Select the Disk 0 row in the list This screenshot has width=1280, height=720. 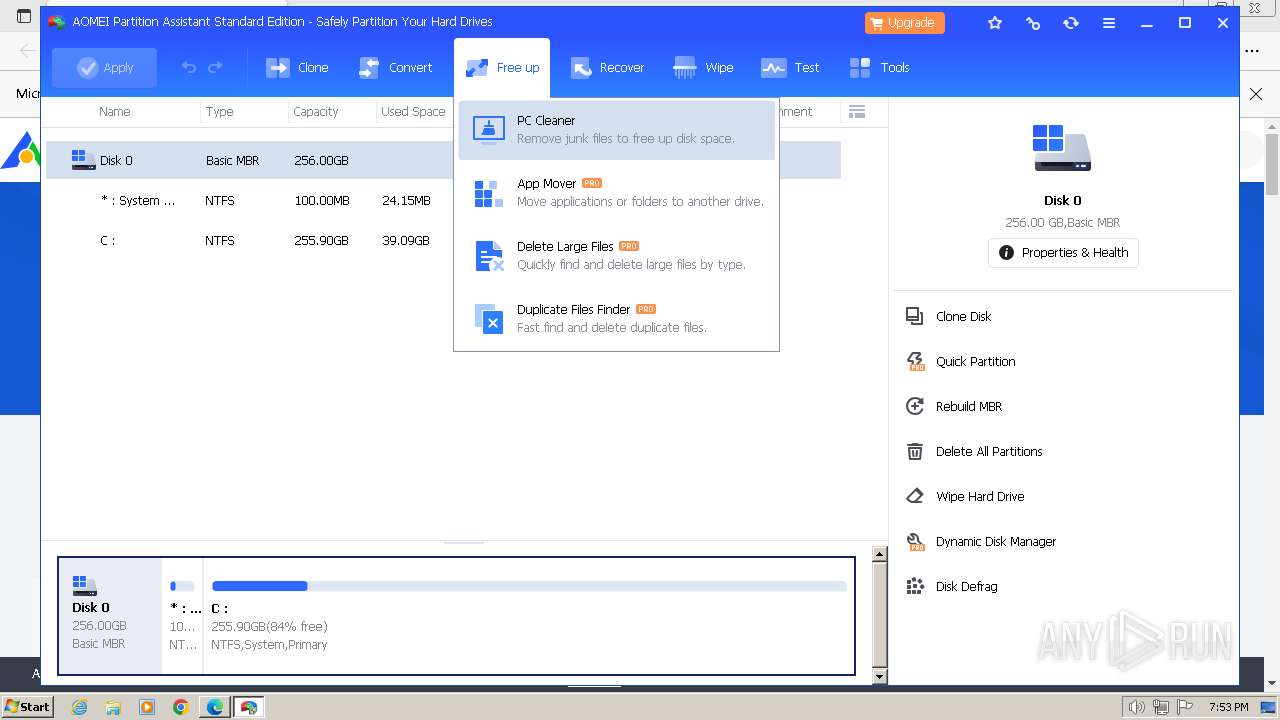pyautogui.click(x=443, y=160)
